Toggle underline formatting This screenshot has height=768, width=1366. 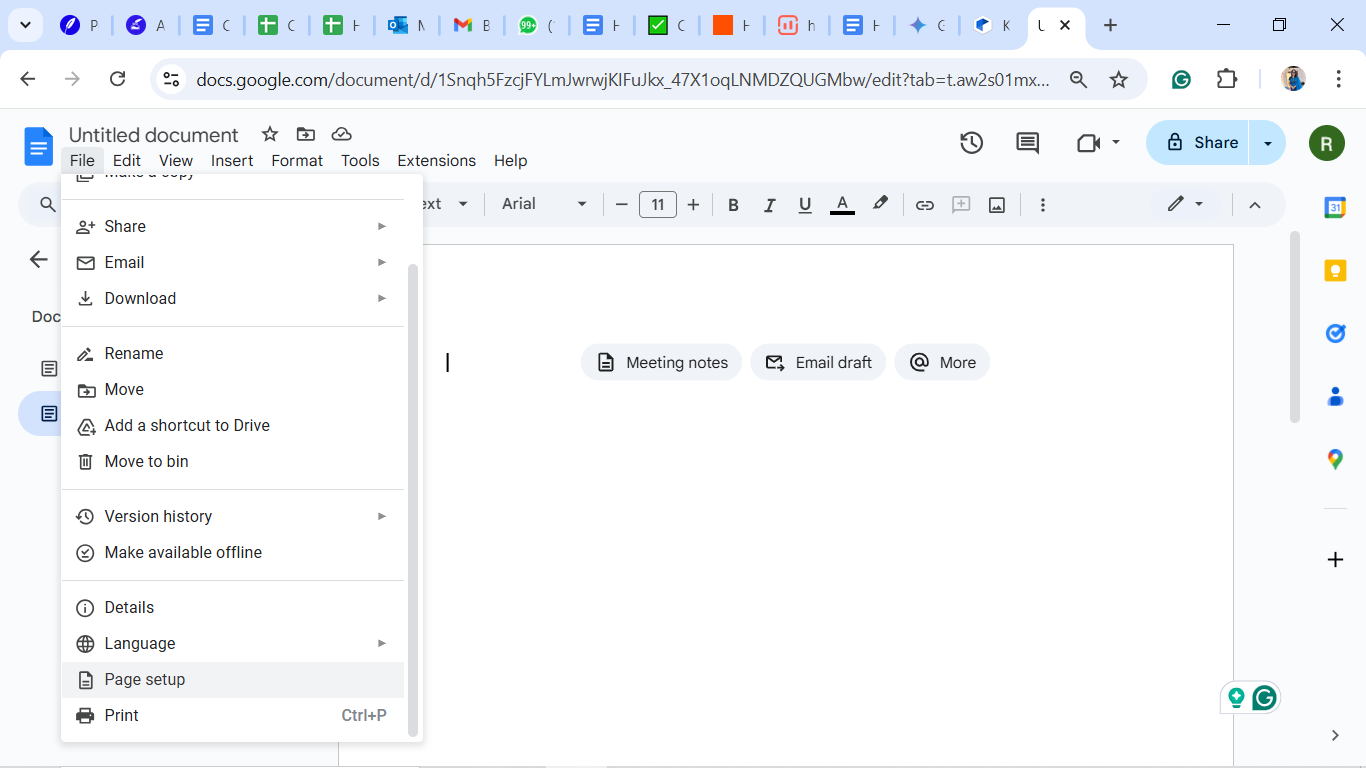805,205
